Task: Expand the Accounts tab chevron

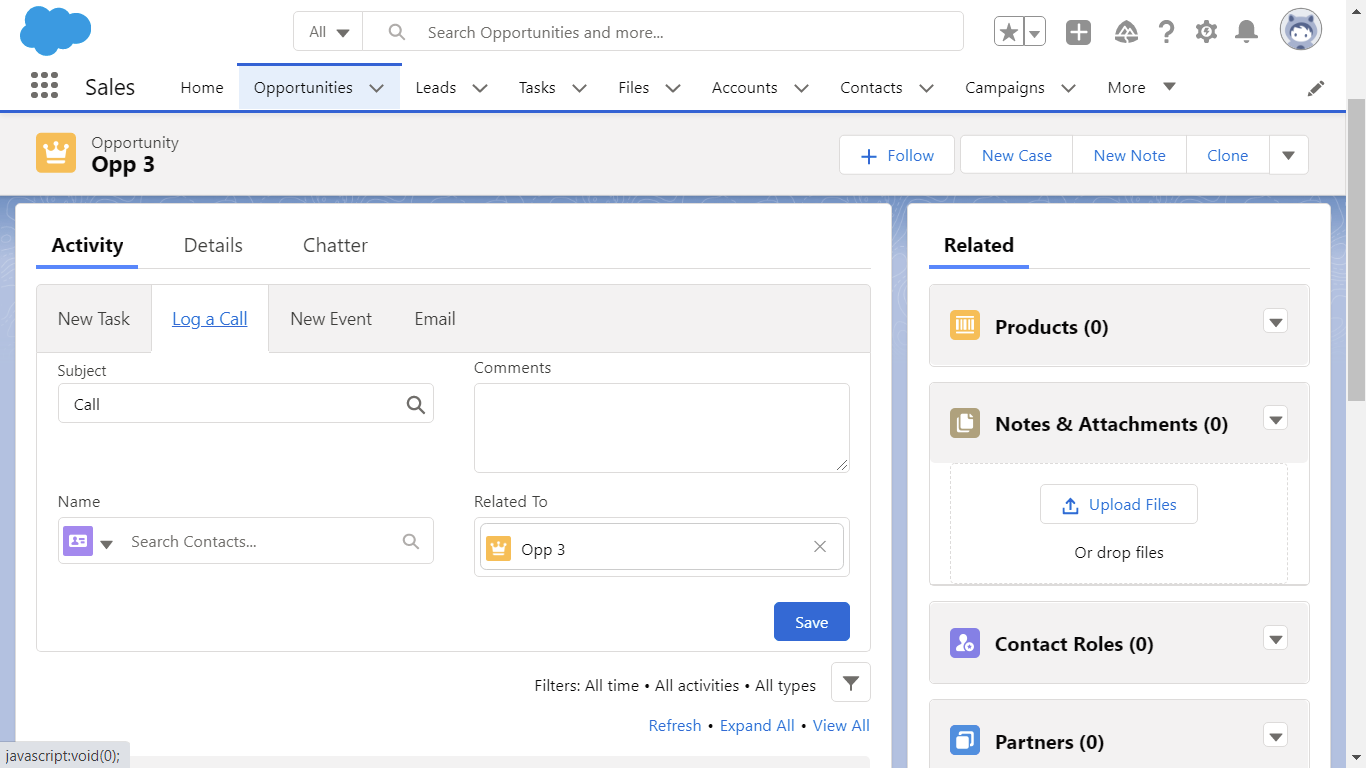Action: pos(801,88)
